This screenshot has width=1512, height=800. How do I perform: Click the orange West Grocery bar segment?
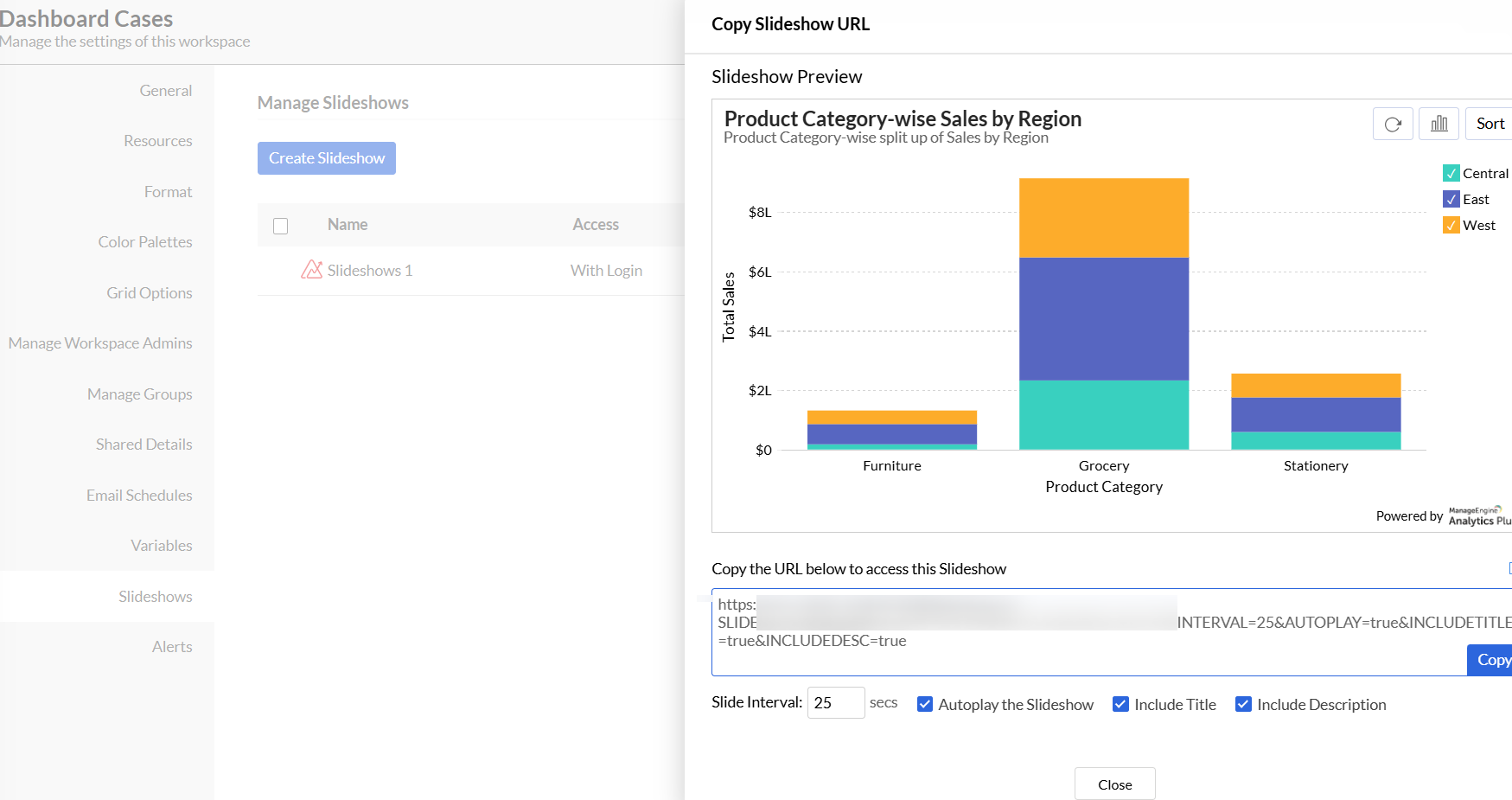pyautogui.click(x=1104, y=218)
